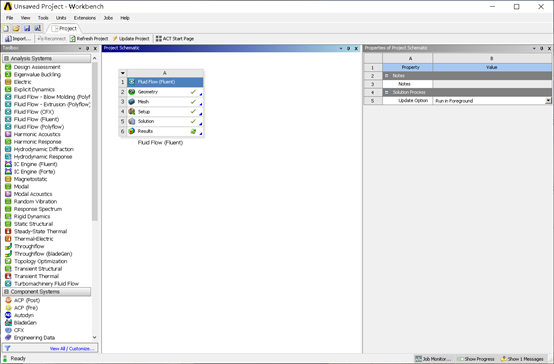Click the Show Progress status button
The width and height of the screenshot is (554, 364).
click(x=476, y=359)
